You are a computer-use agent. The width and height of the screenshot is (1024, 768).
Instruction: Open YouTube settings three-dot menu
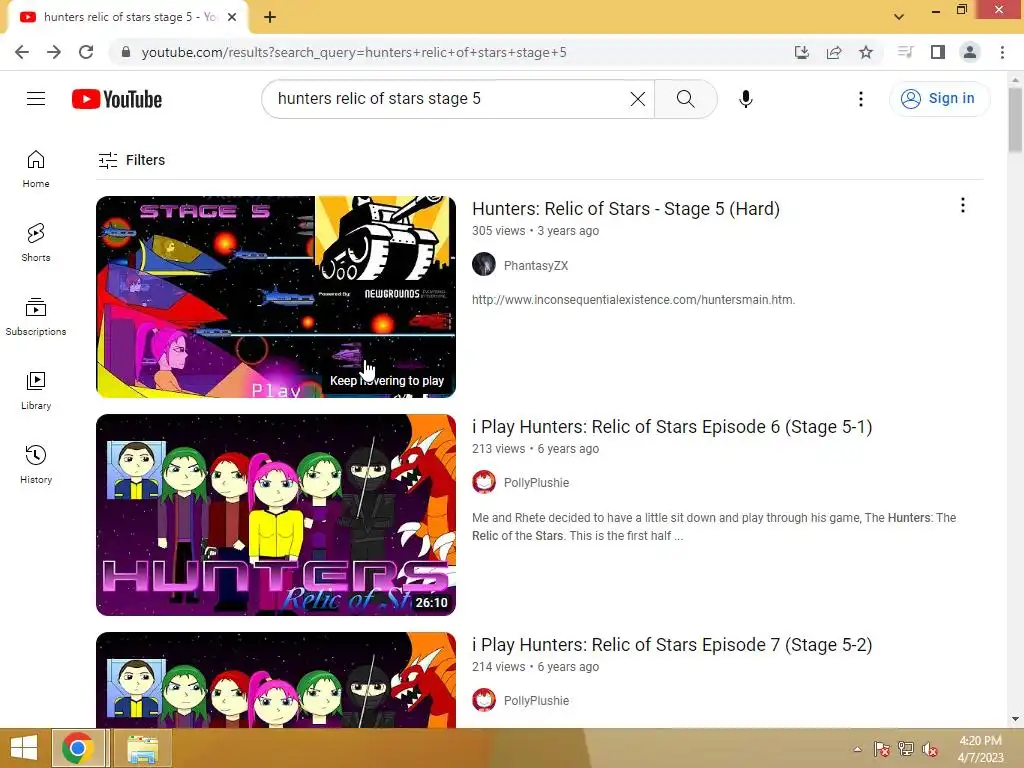(861, 99)
